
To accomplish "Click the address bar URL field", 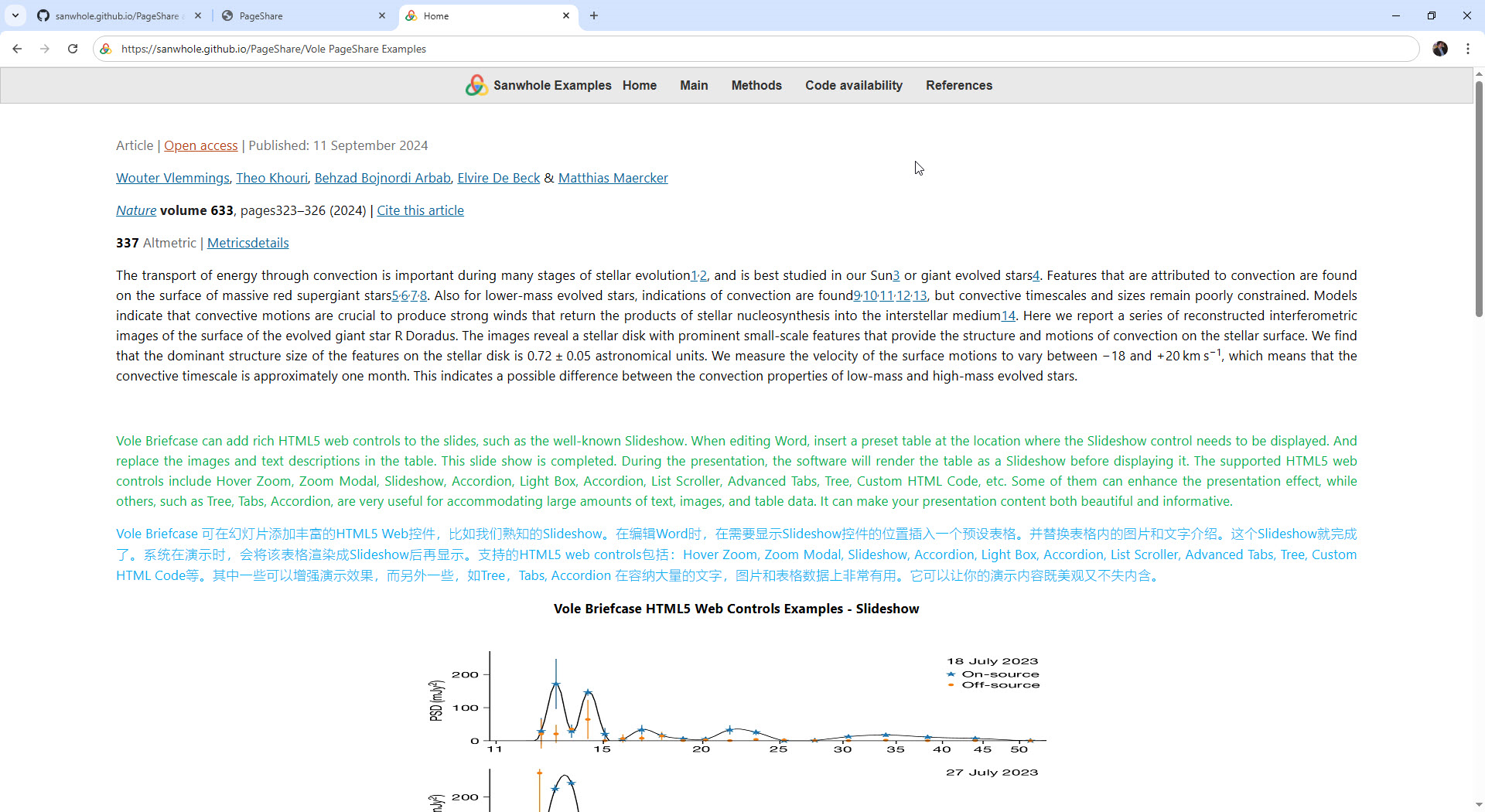I will pyautogui.click(x=696, y=49).
